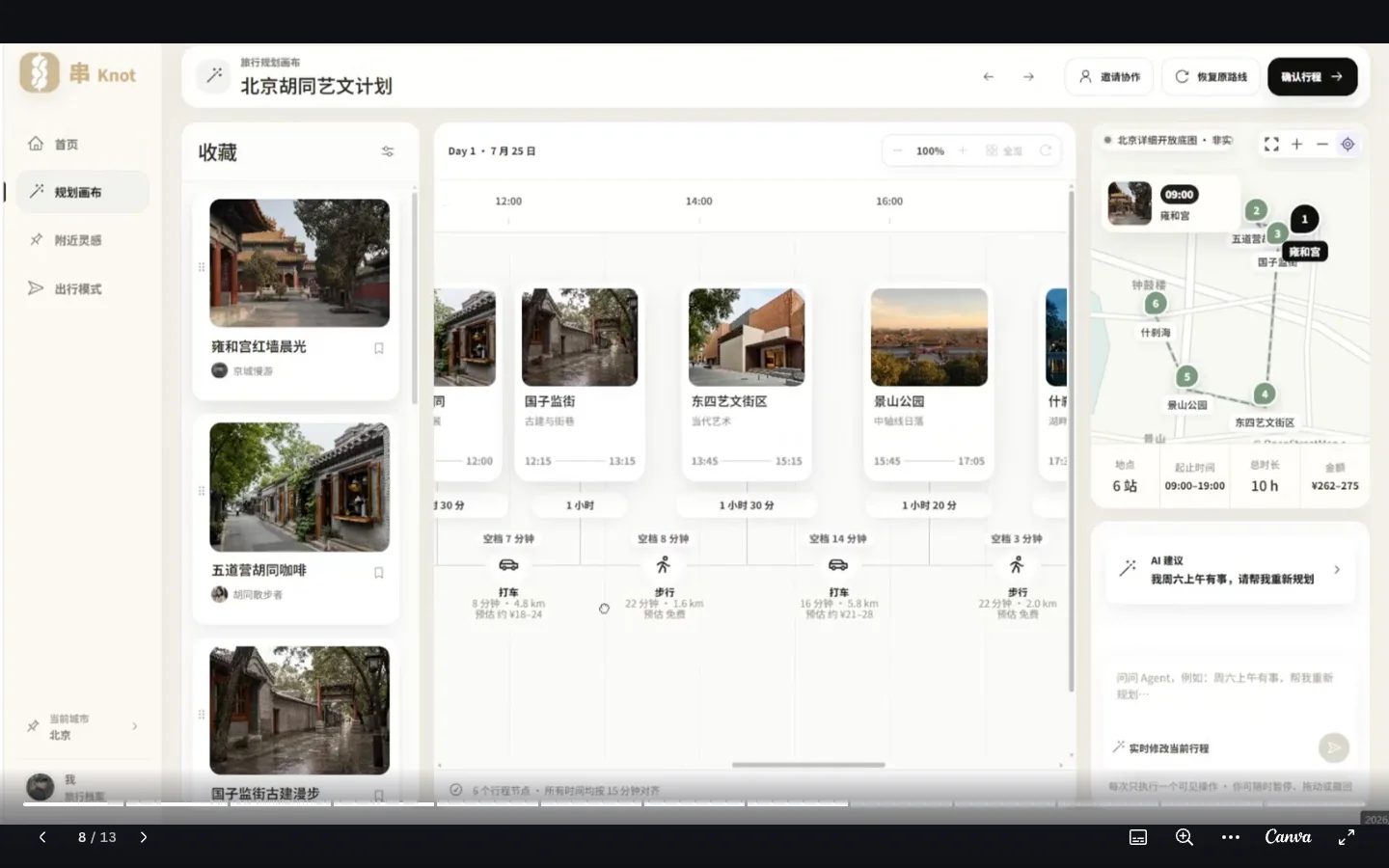
Task: Click the first 打车 car icon (8 分钟)
Action: coord(508,565)
